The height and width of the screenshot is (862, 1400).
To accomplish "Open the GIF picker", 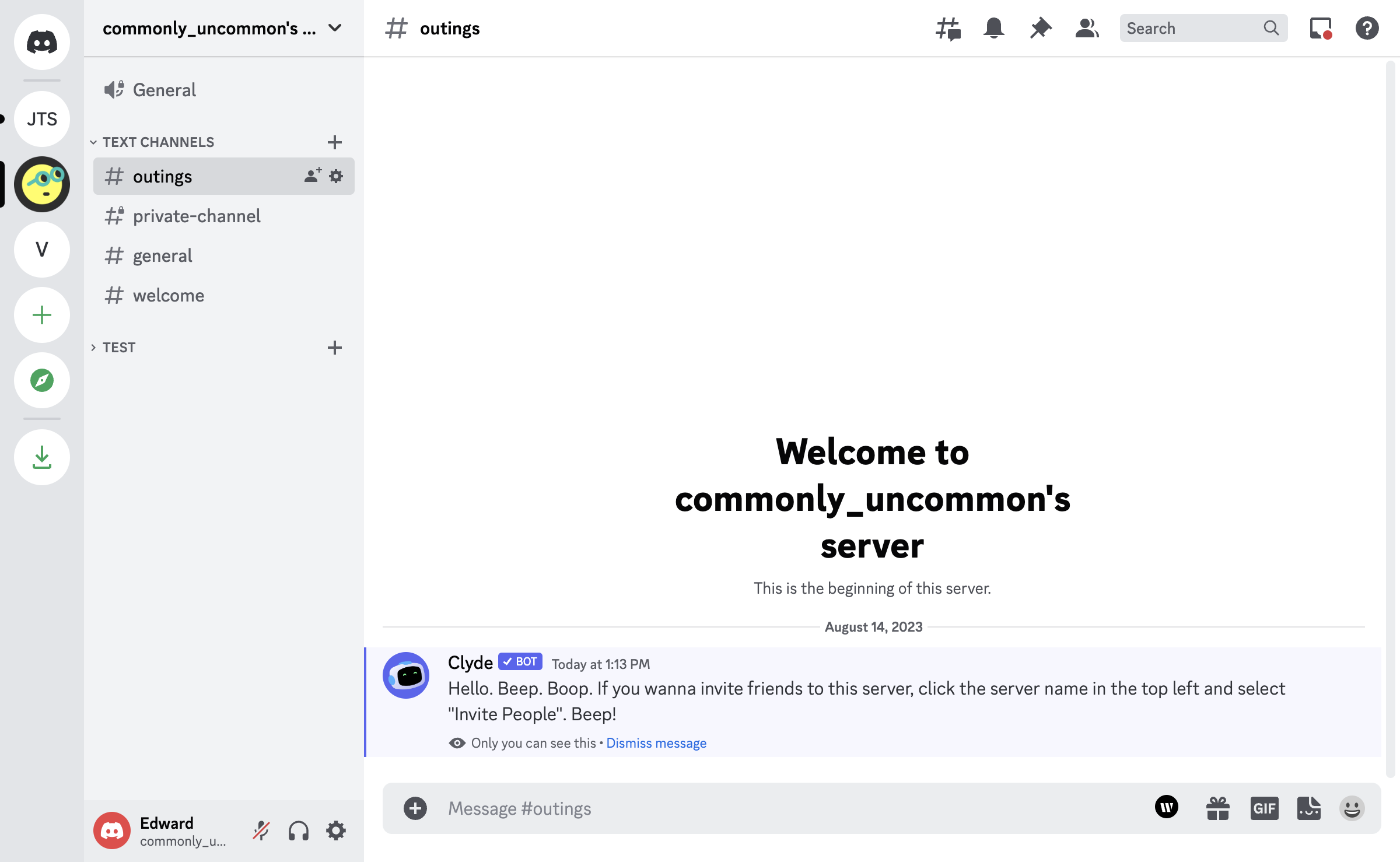I will [1265, 808].
